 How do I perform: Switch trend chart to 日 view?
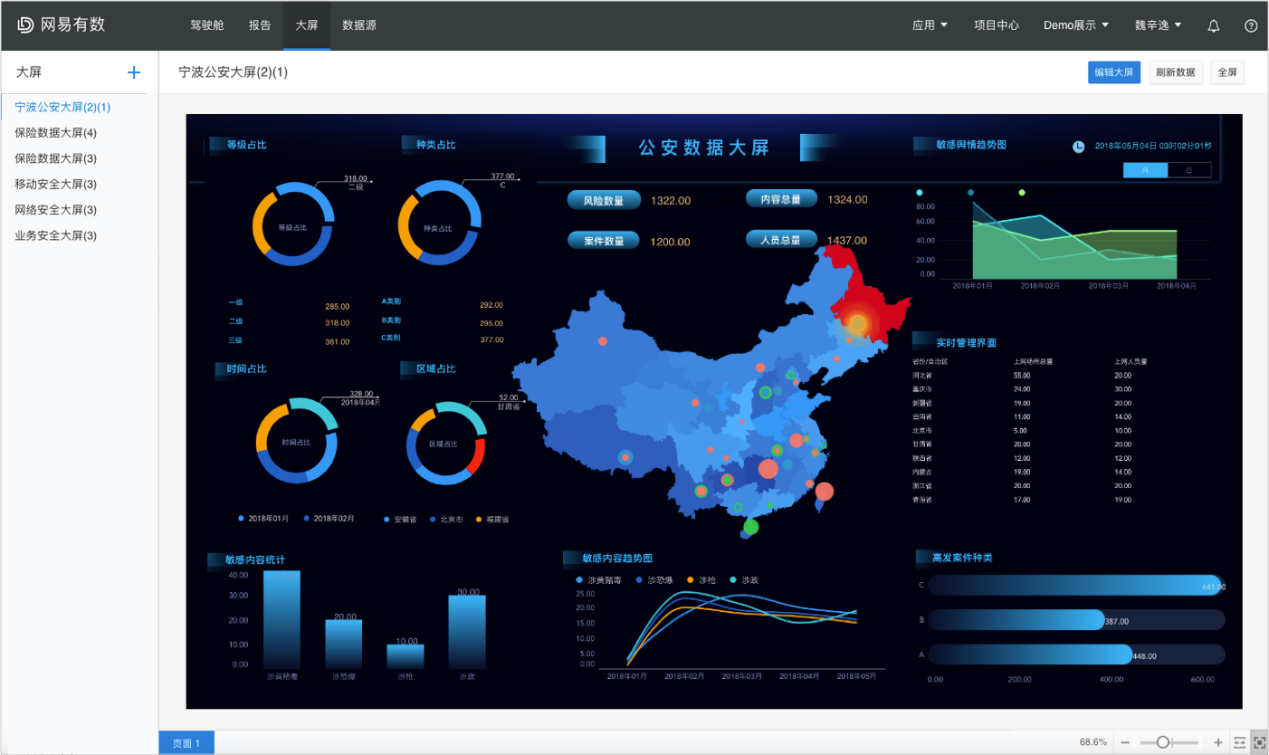pyautogui.click(x=1188, y=170)
